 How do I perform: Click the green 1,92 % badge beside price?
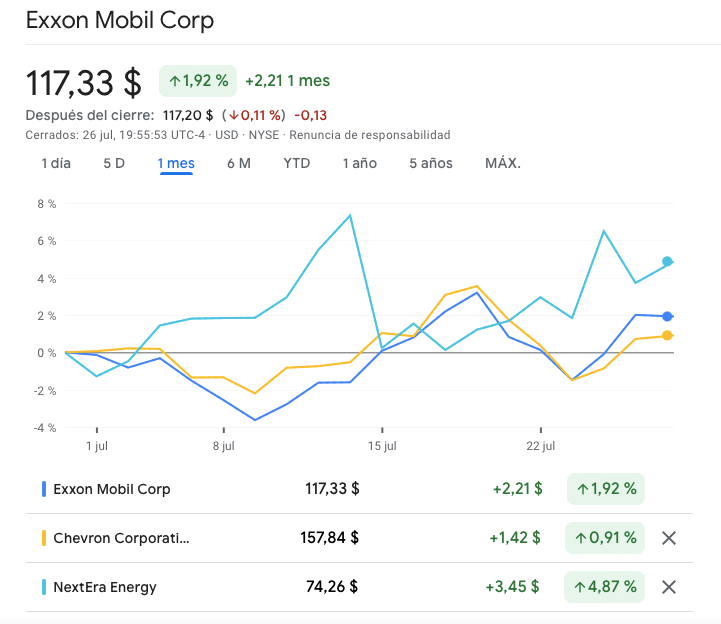click(196, 80)
